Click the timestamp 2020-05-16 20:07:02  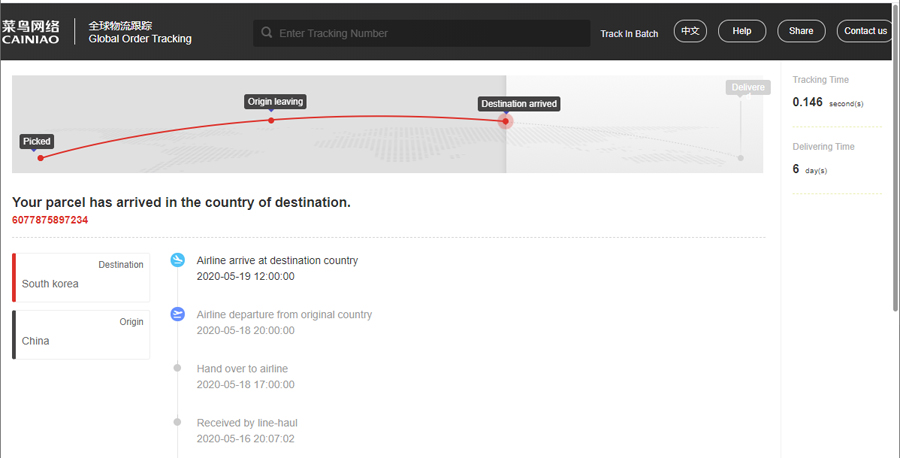click(246, 439)
